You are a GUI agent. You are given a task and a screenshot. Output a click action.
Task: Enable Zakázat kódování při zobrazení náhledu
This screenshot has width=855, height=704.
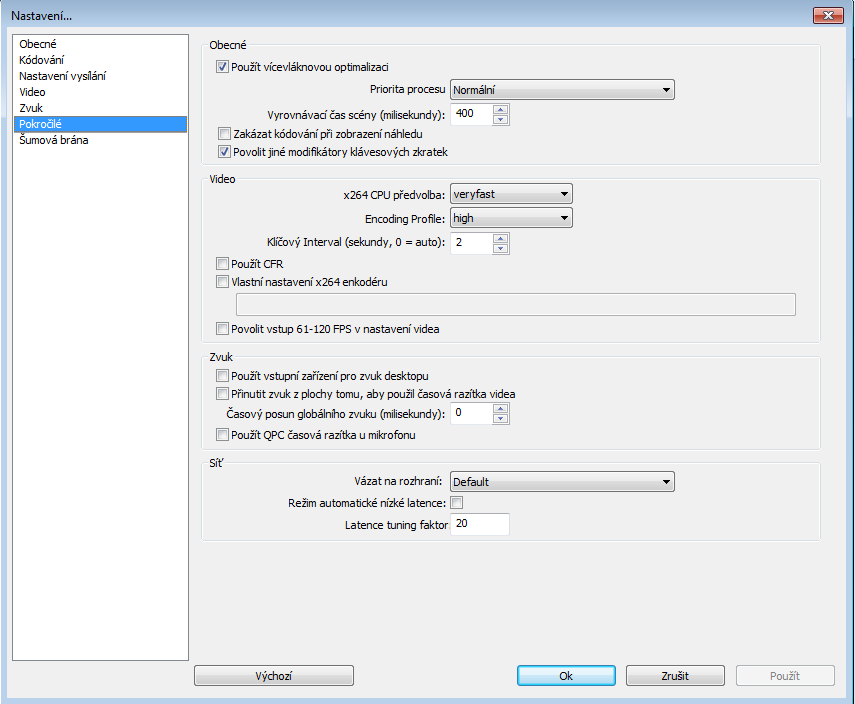(224, 134)
